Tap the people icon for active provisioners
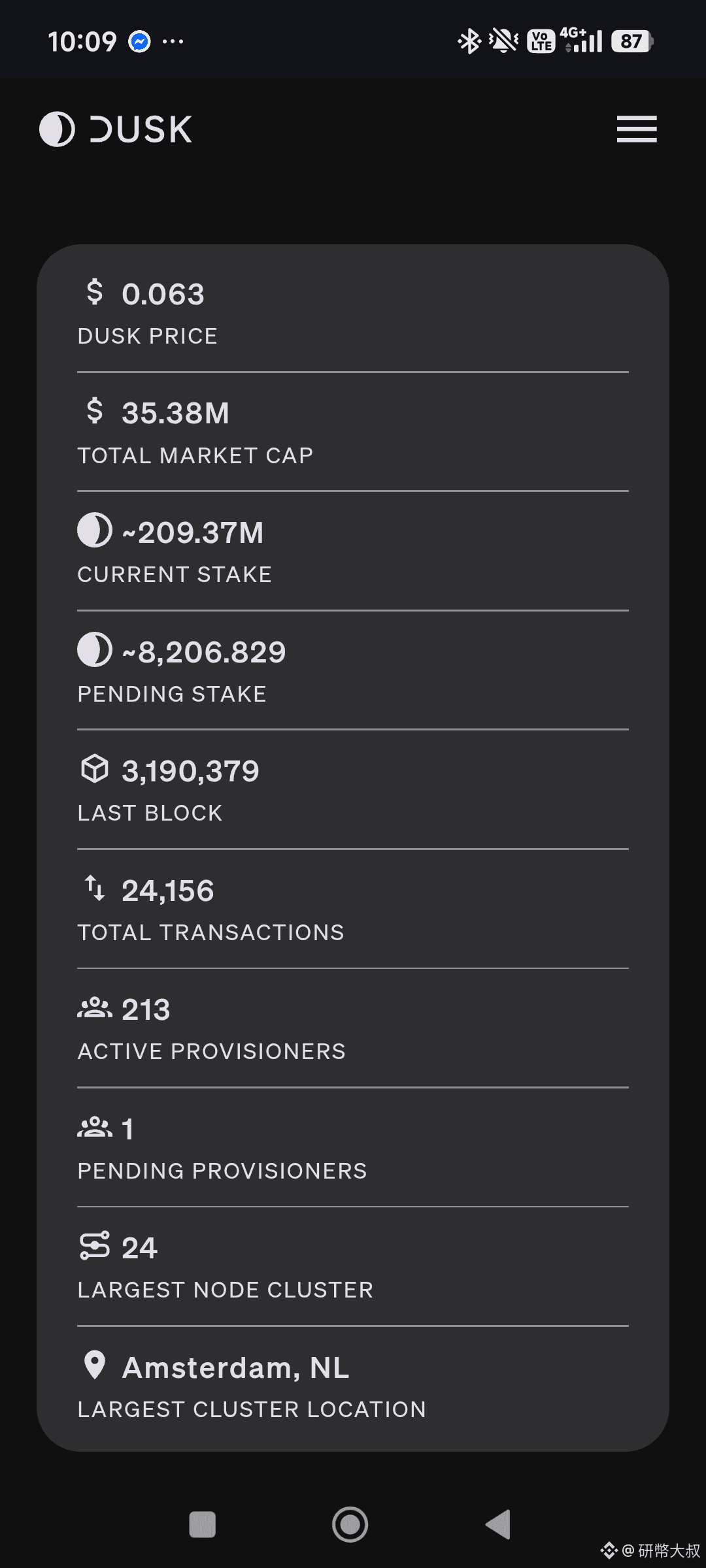The width and height of the screenshot is (706, 1568). click(x=95, y=1007)
